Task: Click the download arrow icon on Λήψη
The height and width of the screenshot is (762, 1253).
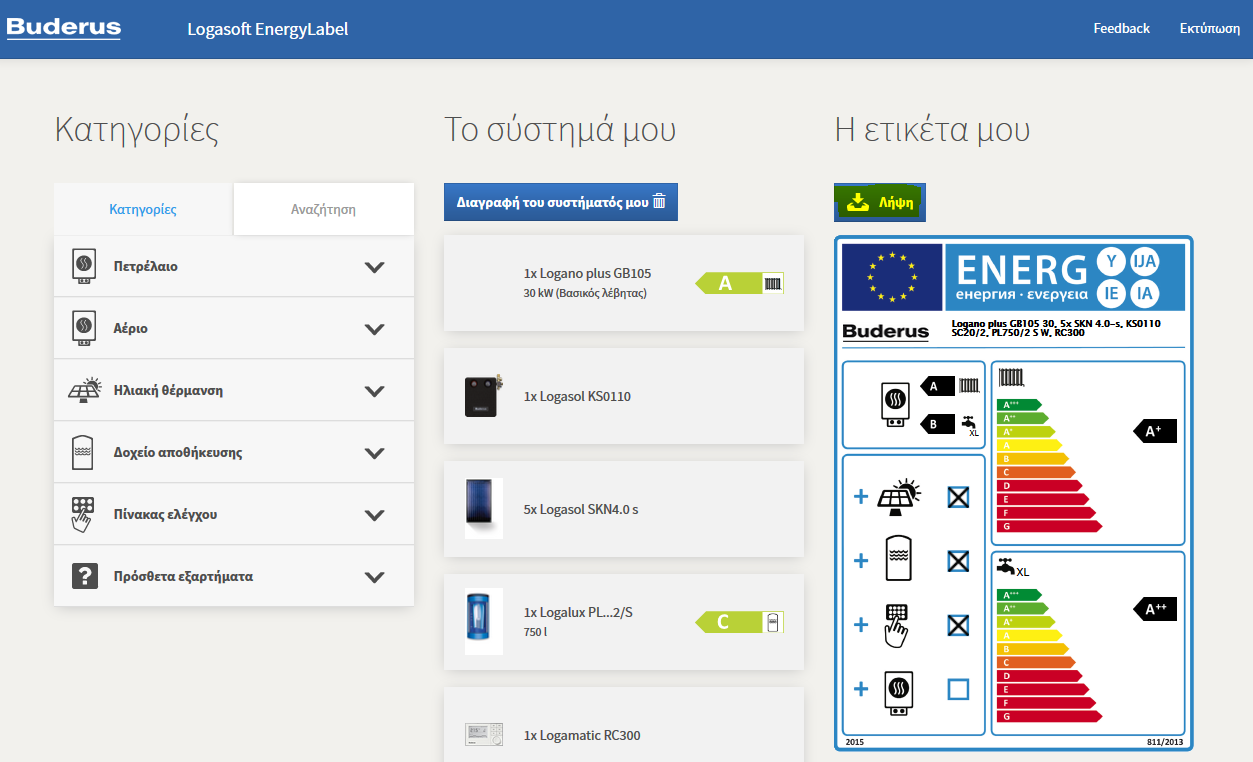Action: [x=858, y=202]
